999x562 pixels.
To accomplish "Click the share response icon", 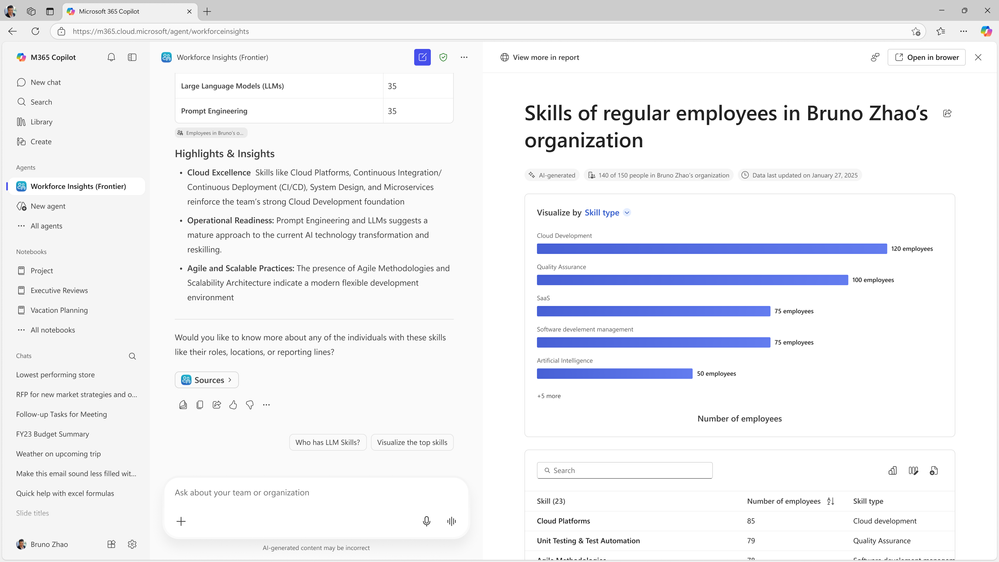I will coord(217,405).
